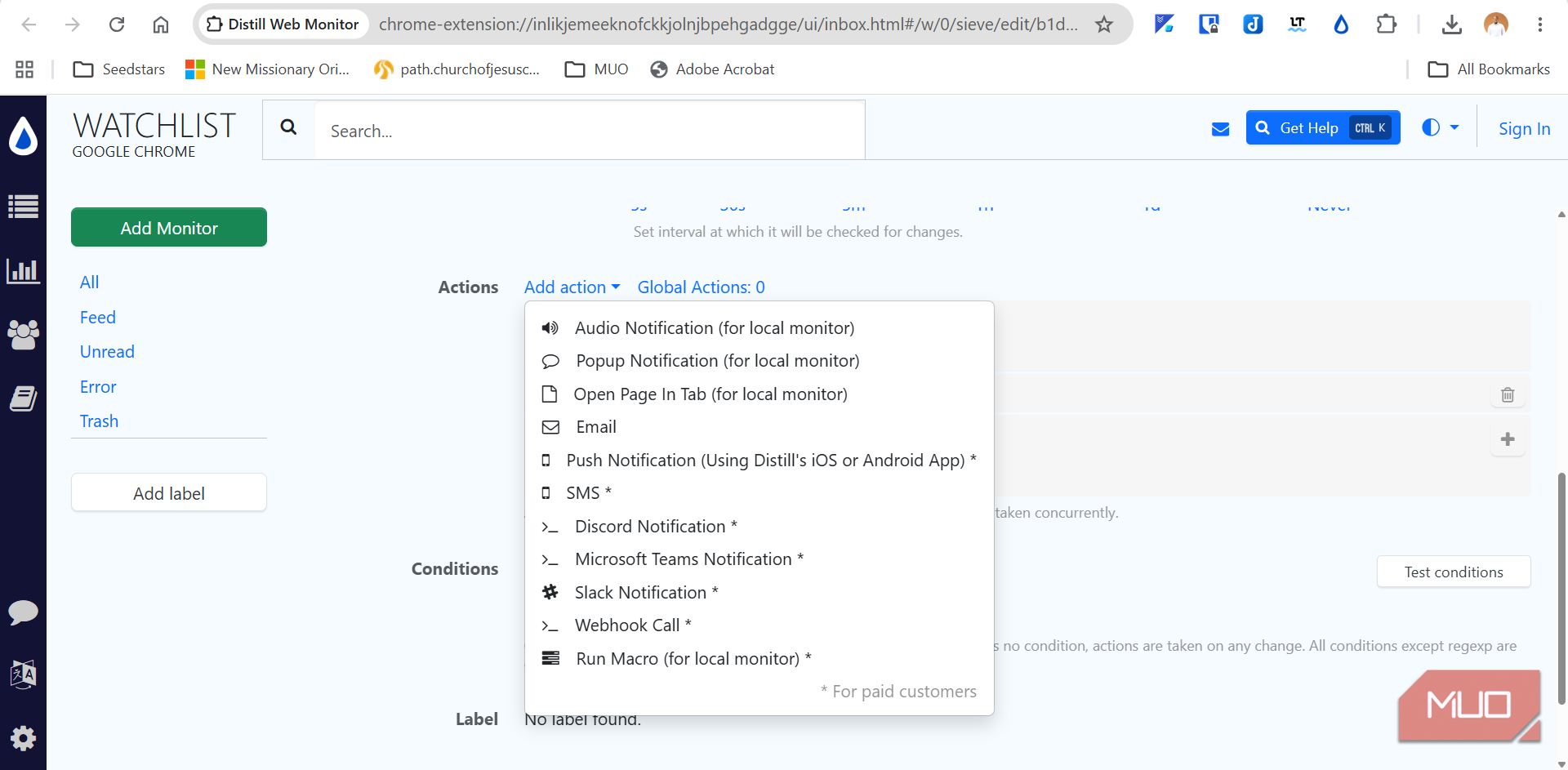
Task: Open the settings gear in sidebar
Action: click(23, 738)
